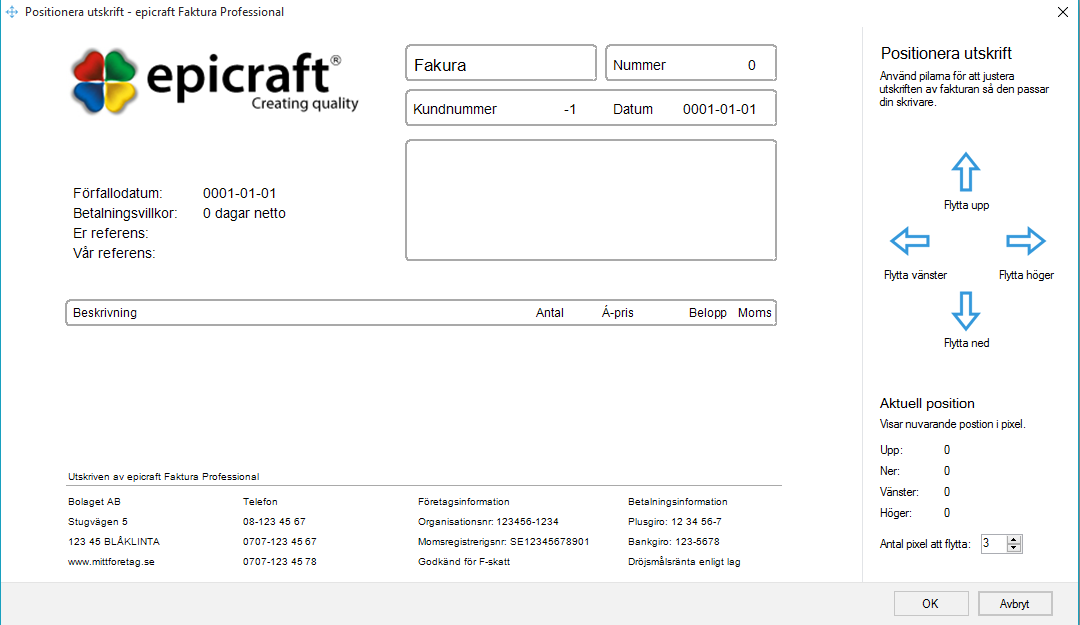Click the Höger: position label
The image size is (1080, 625).
(x=895, y=513)
